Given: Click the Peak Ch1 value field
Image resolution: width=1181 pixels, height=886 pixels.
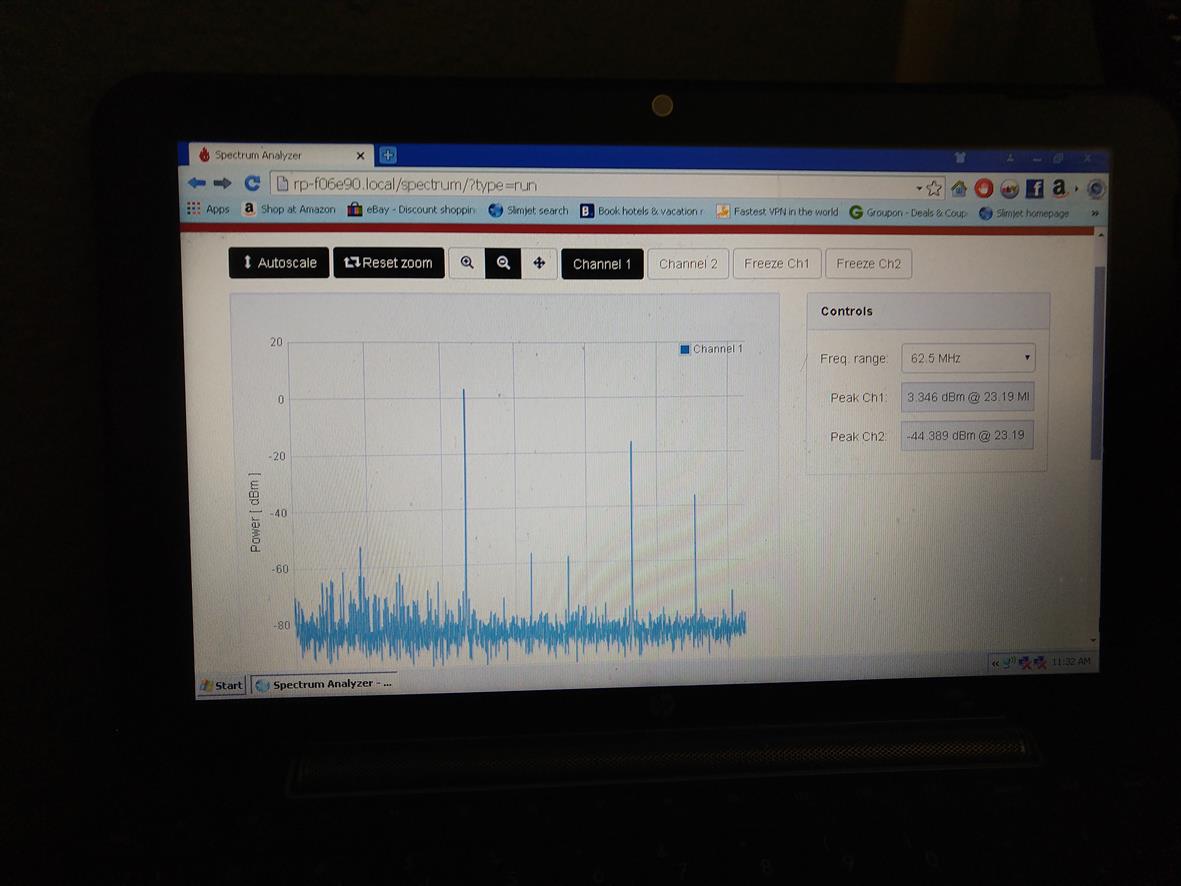Looking at the screenshot, I should click(x=967, y=397).
